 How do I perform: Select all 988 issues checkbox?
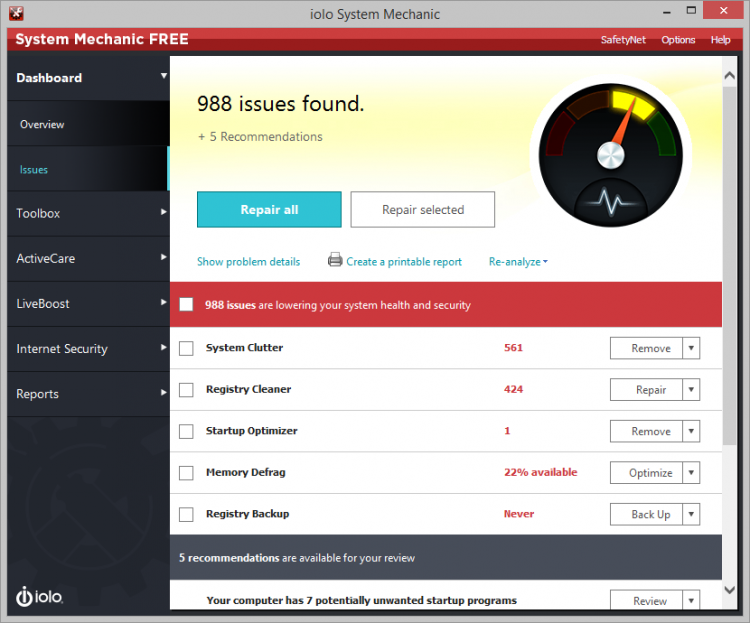[186, 305]
